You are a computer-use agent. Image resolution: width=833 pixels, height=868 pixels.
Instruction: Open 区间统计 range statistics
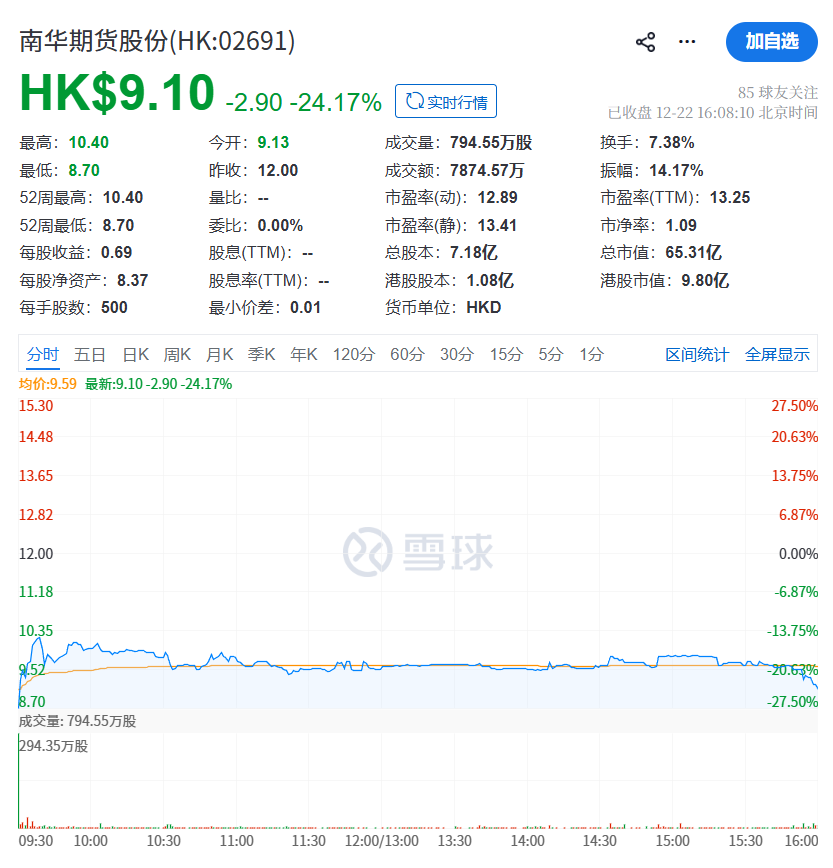(697, 355)
